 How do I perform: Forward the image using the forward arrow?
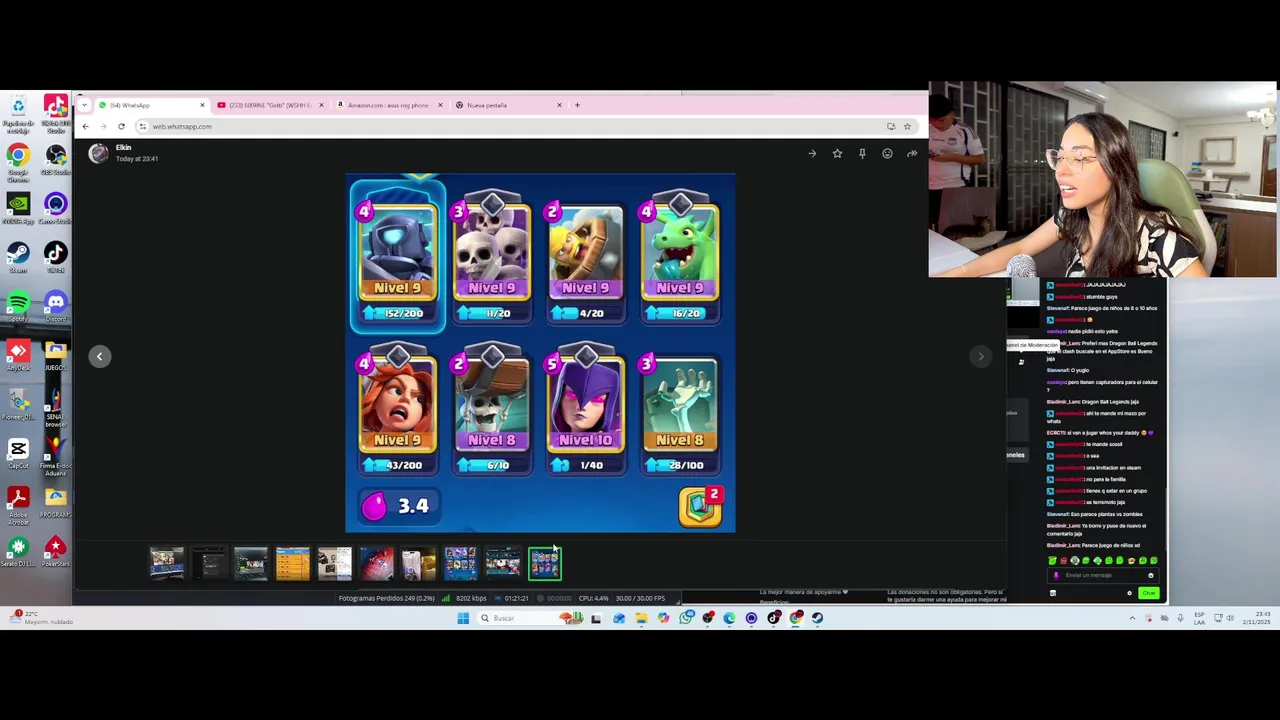tap(912, 153)
